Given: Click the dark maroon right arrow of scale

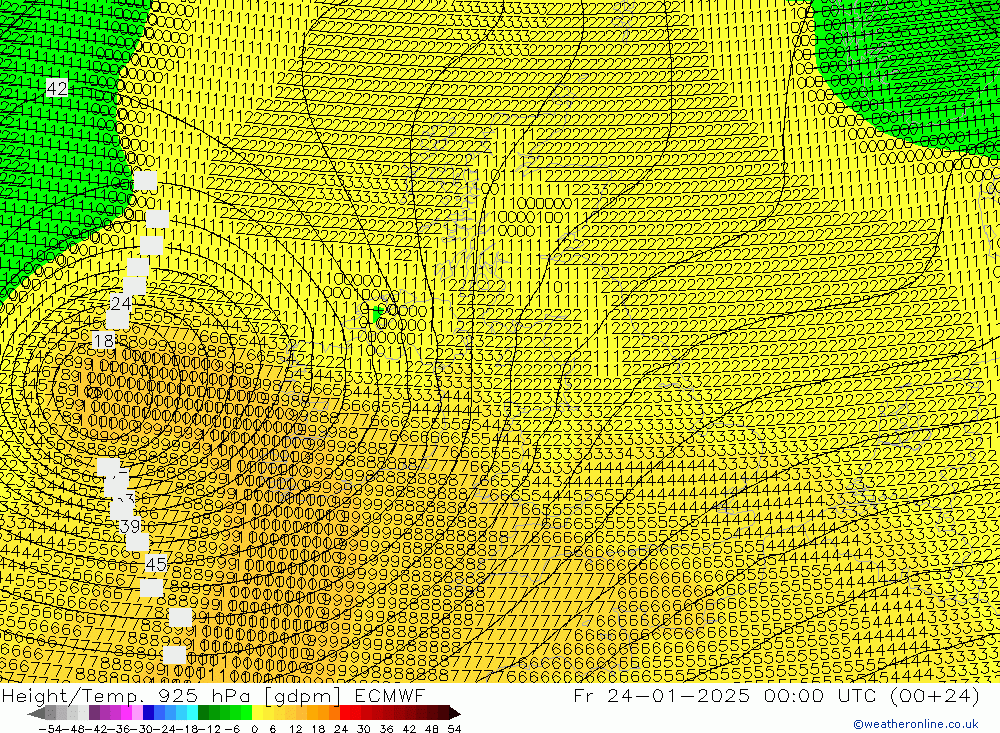Looking at the screenshot, I should click(455, 713).
